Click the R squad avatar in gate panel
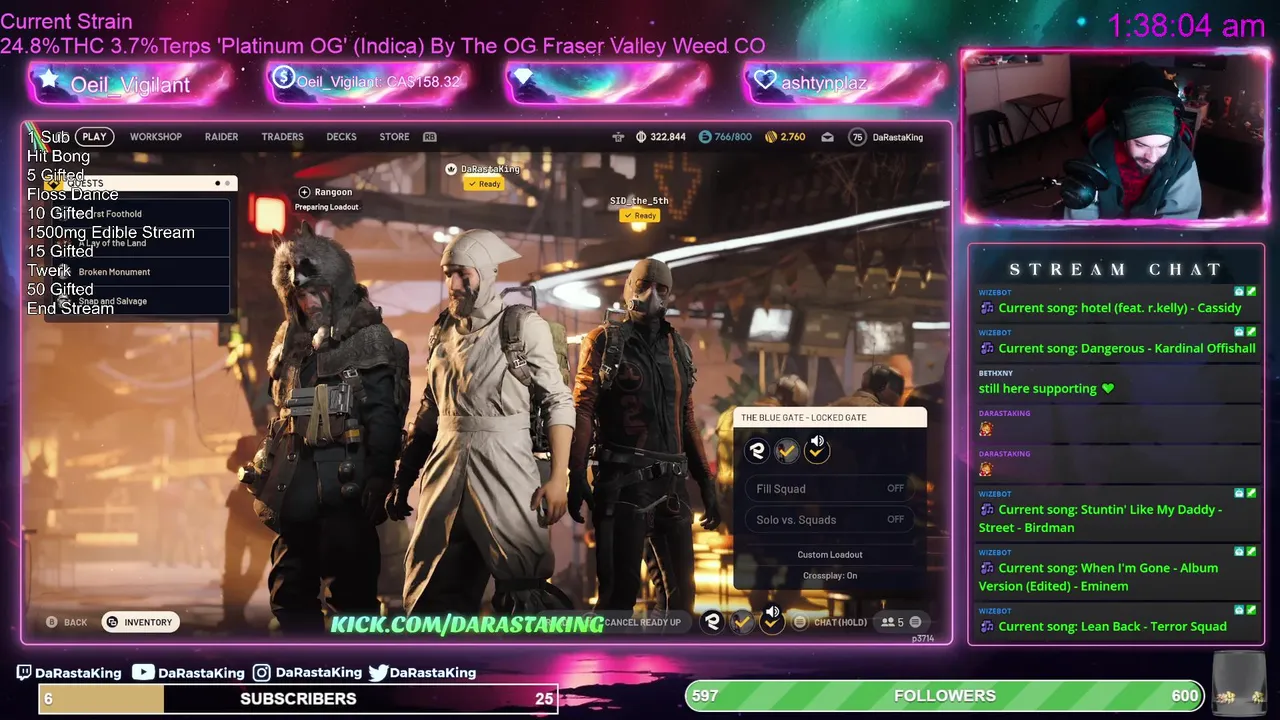Viewport: 1280px width, 720px height. point(757,452)
